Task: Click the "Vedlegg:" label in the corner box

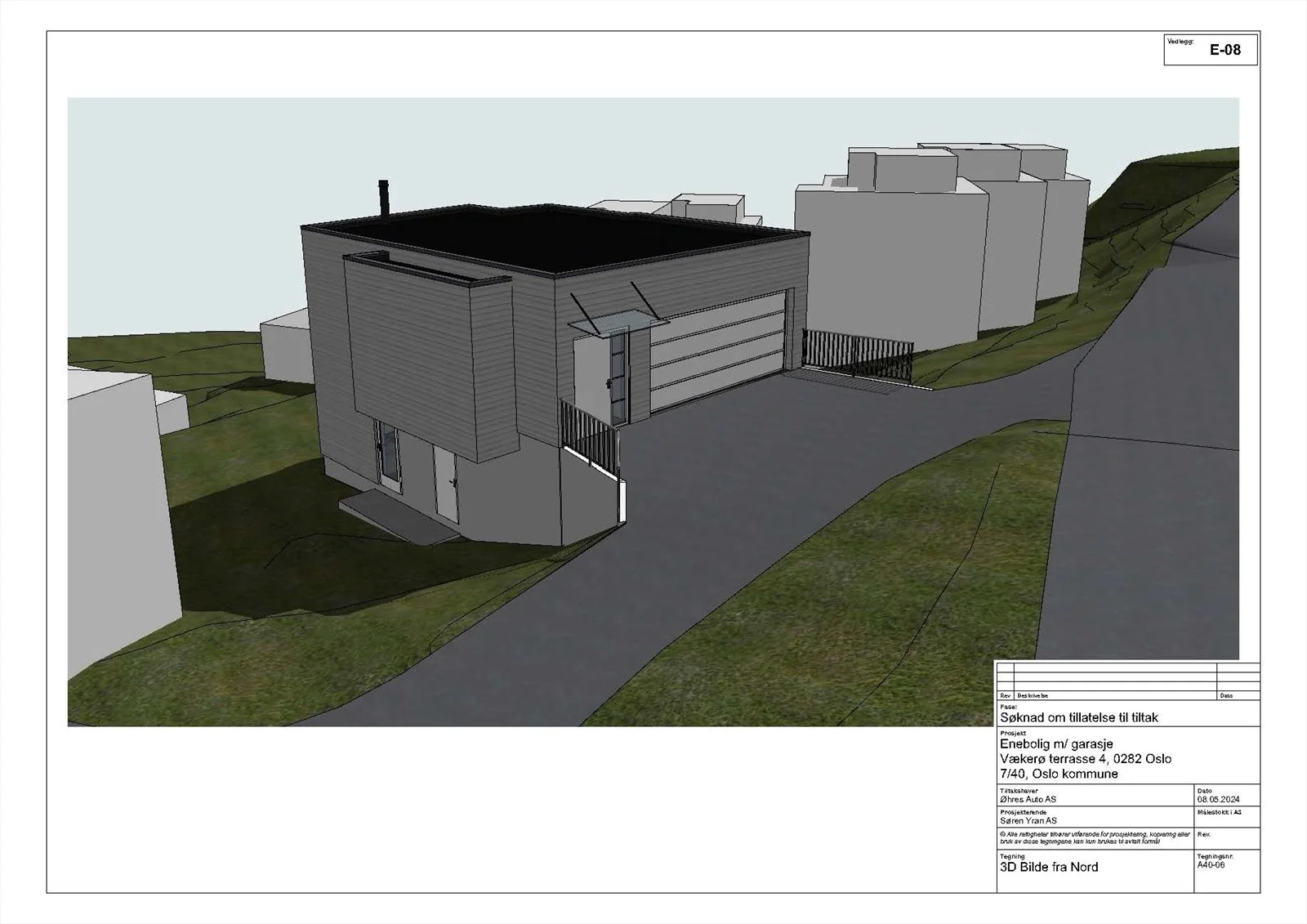Action: pyautogui.click(x=1180, y=40)
